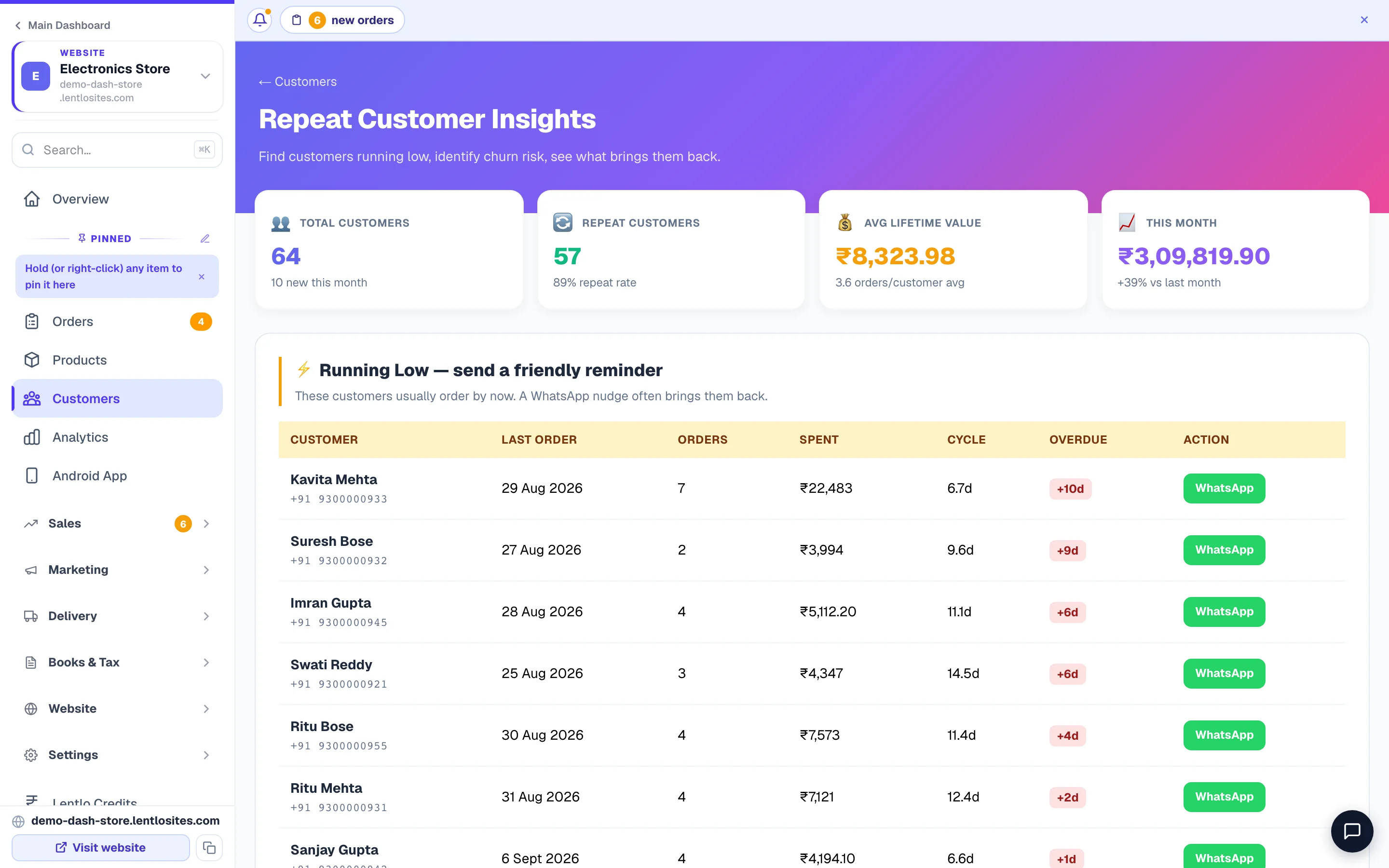1389x868 pixels.
Task: Expand the Settings section
Action: click(x=117, y=756)
